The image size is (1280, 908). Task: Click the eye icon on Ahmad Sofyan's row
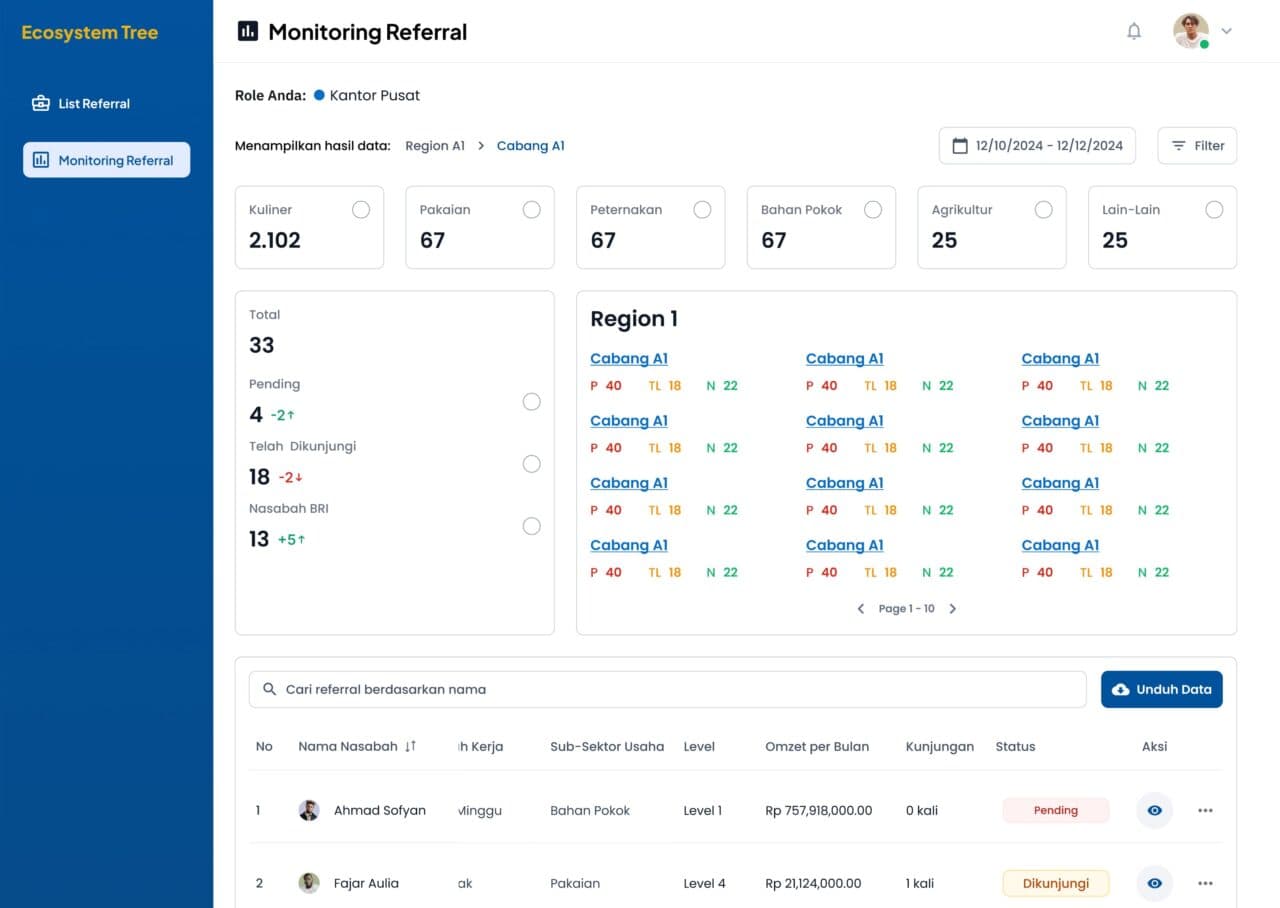(x=1154, y=810)
